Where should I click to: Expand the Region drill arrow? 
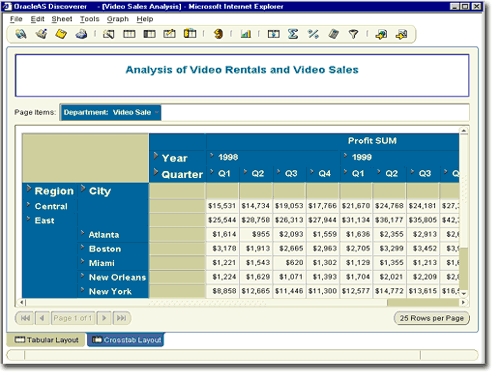tap(29, 189)
